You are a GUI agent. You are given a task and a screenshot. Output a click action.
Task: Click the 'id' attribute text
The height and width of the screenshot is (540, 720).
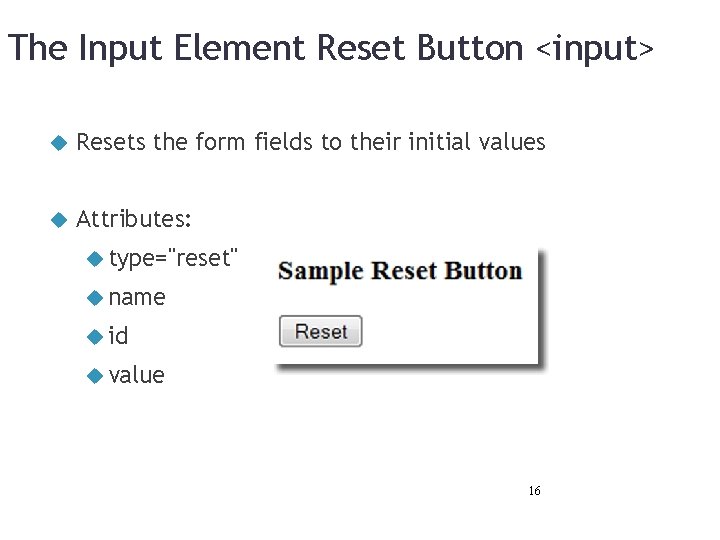coord(119,336)
